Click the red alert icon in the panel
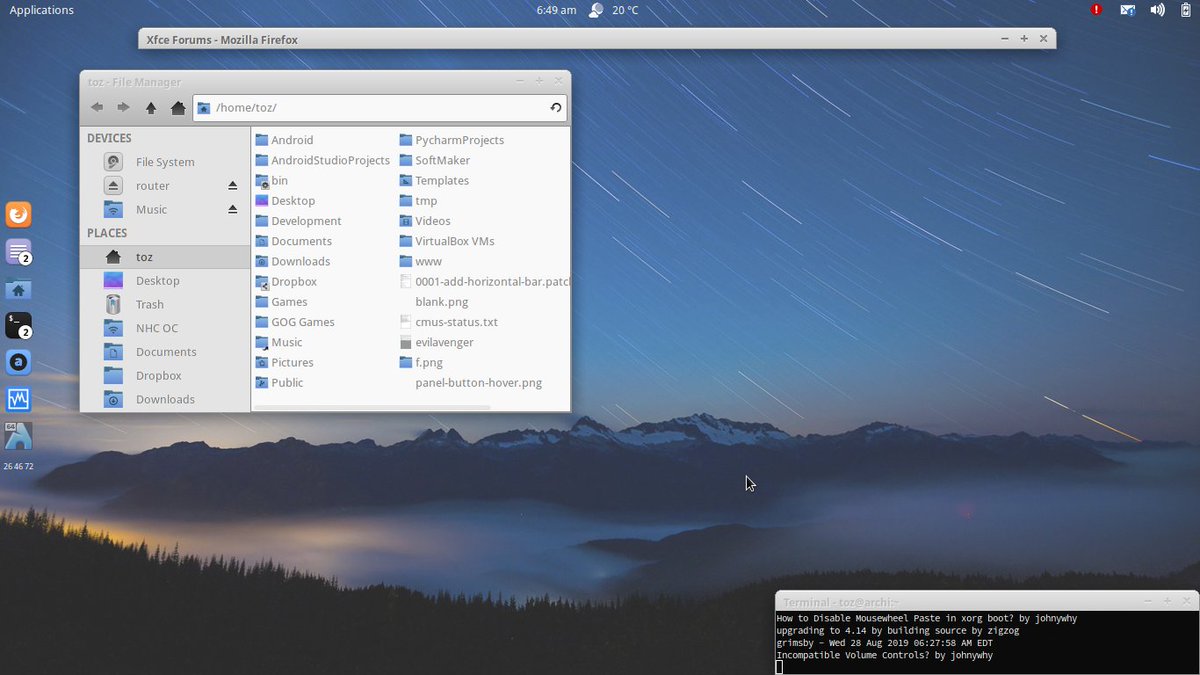The image size is (1200, 675). click(x=1096, y=10)
